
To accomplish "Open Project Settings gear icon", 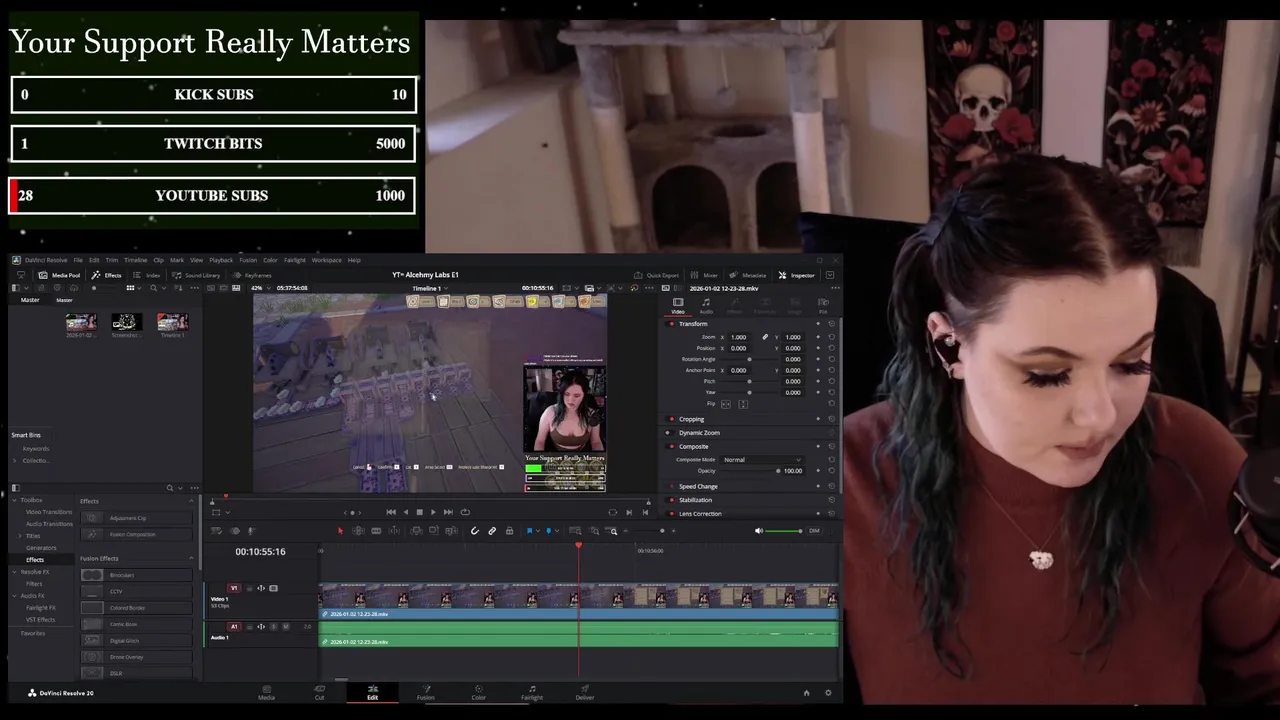I will [827, 693].
